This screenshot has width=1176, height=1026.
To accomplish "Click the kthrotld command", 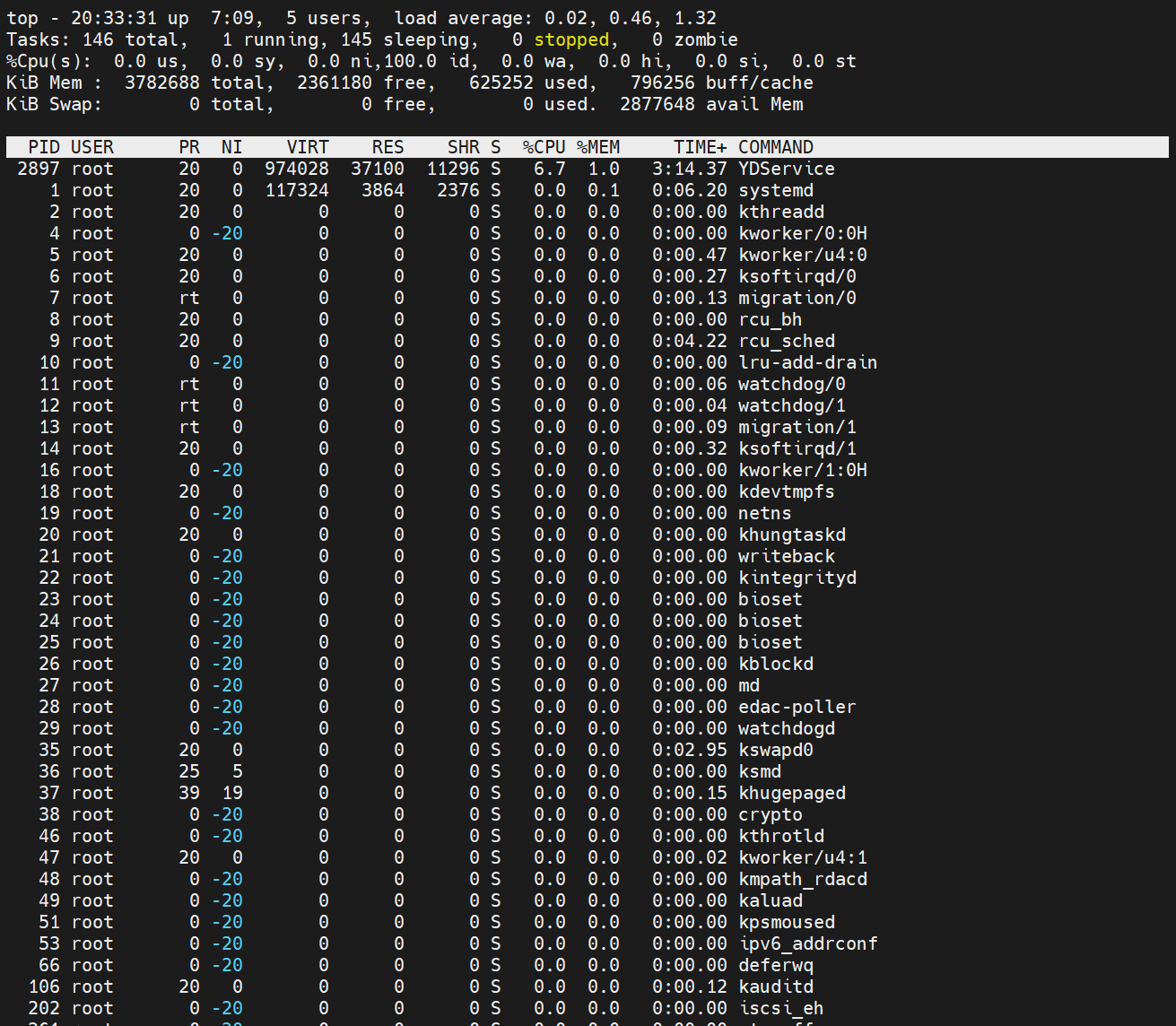I will tap(781, 836).
